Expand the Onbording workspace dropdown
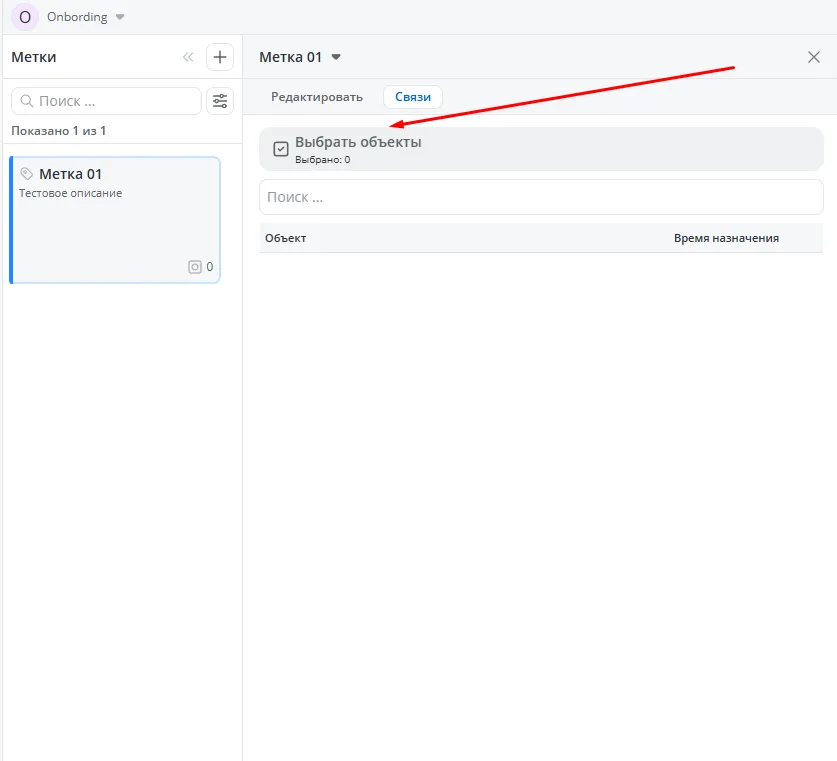The width and height of the screenshot is (837, 761). tap(120, 17)
